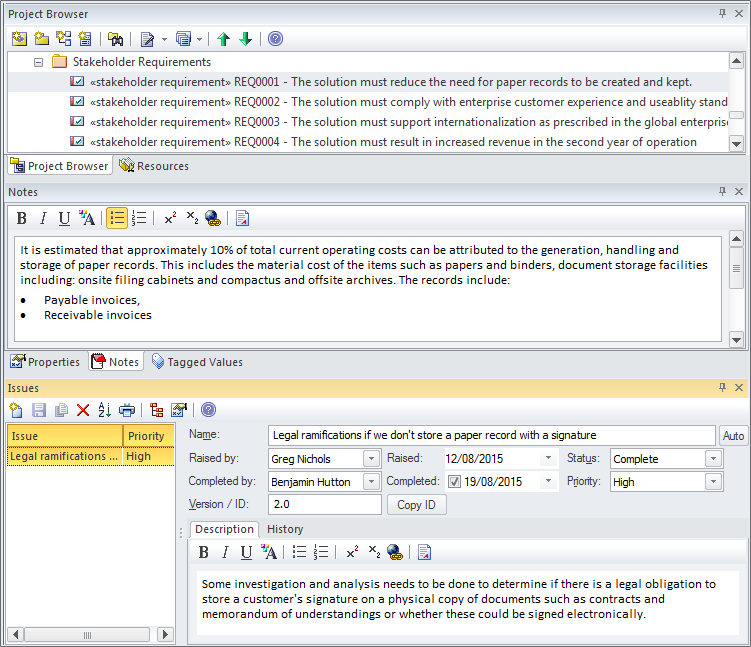
Task: Sort issues with the A-Z sort icon
Action: tap(105, 410)
